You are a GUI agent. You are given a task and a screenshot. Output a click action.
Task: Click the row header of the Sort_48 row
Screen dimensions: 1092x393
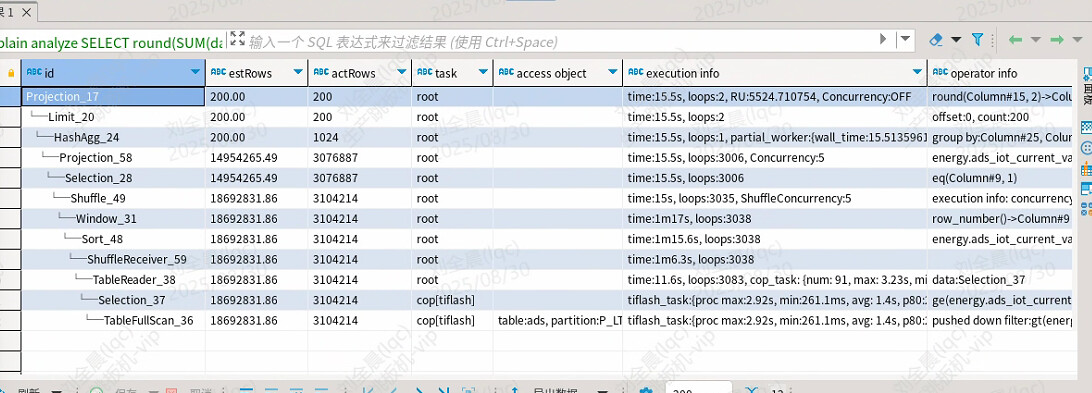tap(10, 239)
